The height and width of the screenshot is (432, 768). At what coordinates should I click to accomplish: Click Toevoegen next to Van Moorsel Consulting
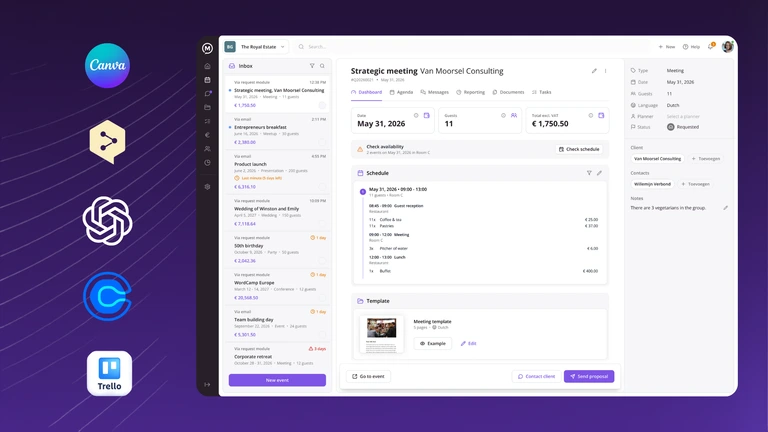coord(706,159)
